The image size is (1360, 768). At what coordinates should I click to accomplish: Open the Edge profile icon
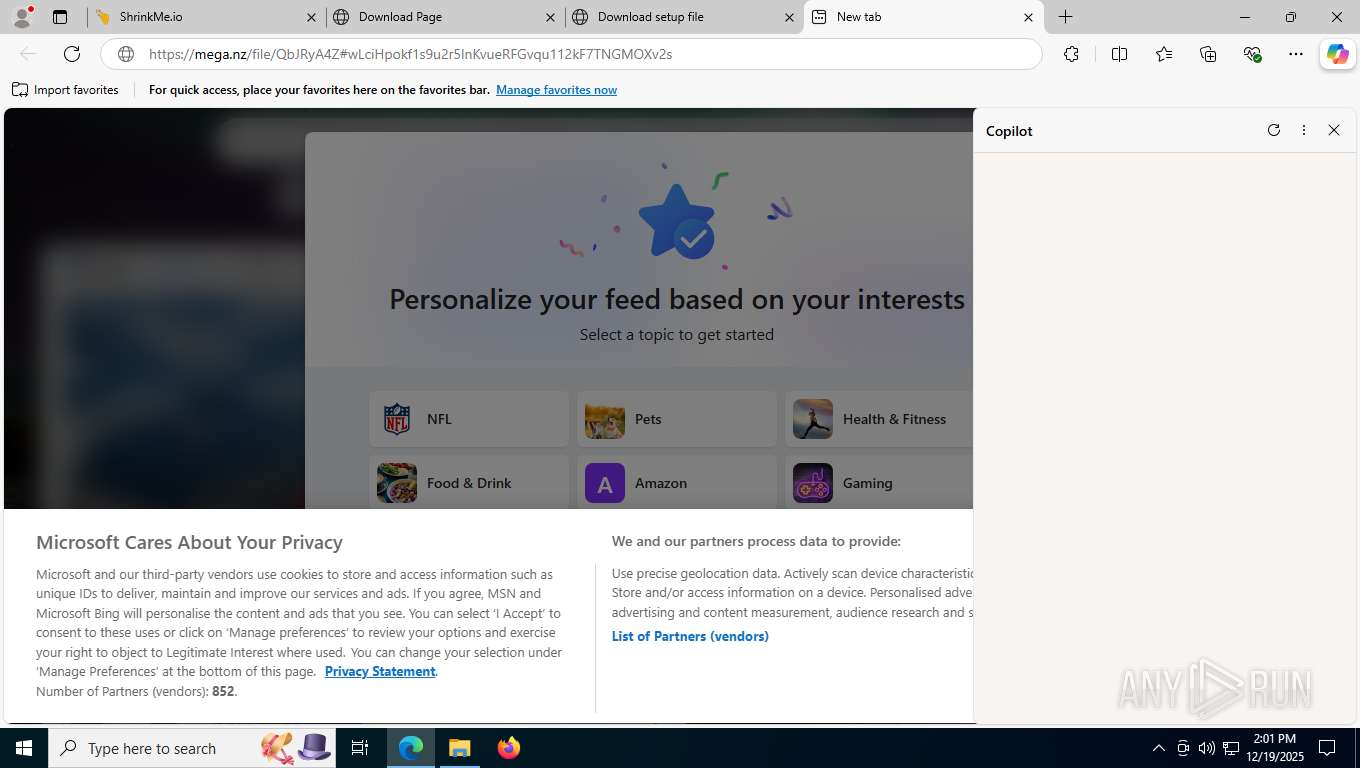click(22, 17)
